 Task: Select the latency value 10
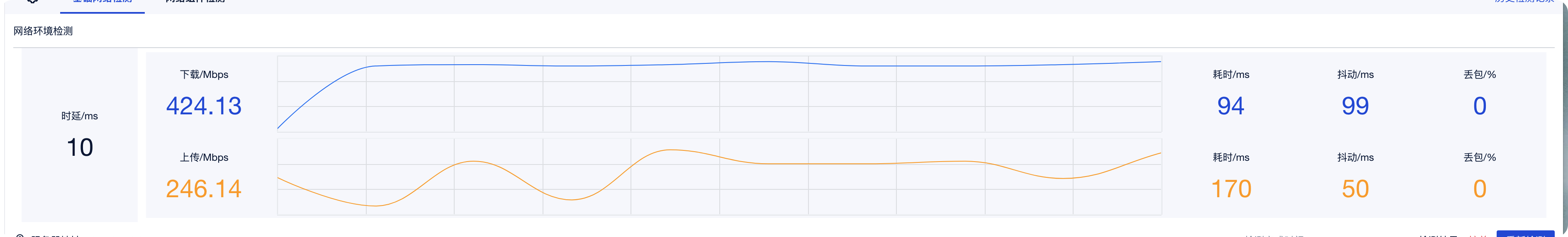click(x=80, y=148)
